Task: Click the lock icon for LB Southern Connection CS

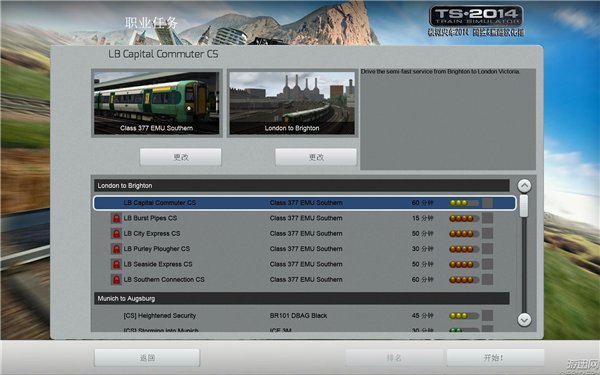Action: pos(116,279)
